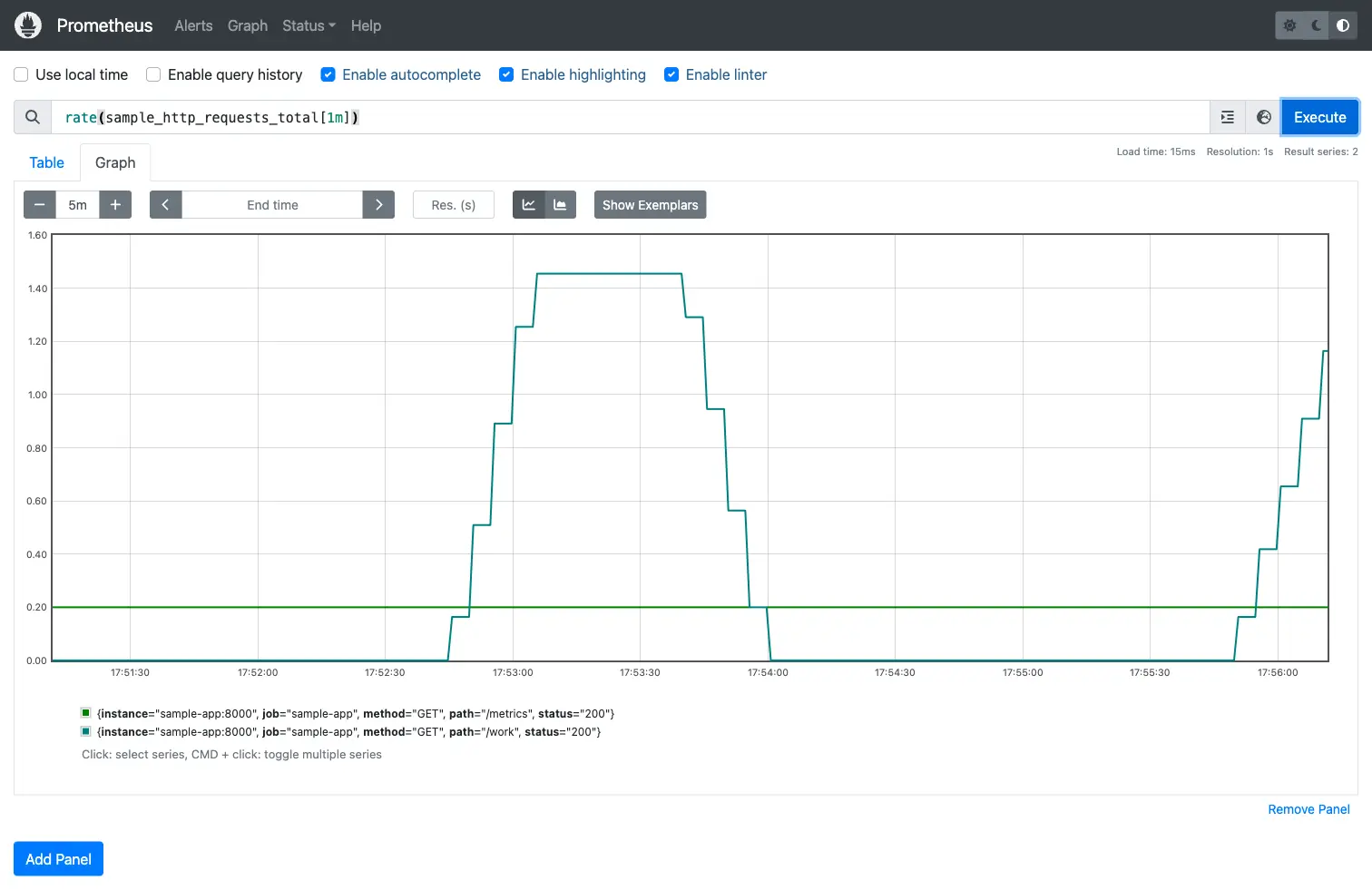Move end time back with left chevron

[x=165, y=205]
